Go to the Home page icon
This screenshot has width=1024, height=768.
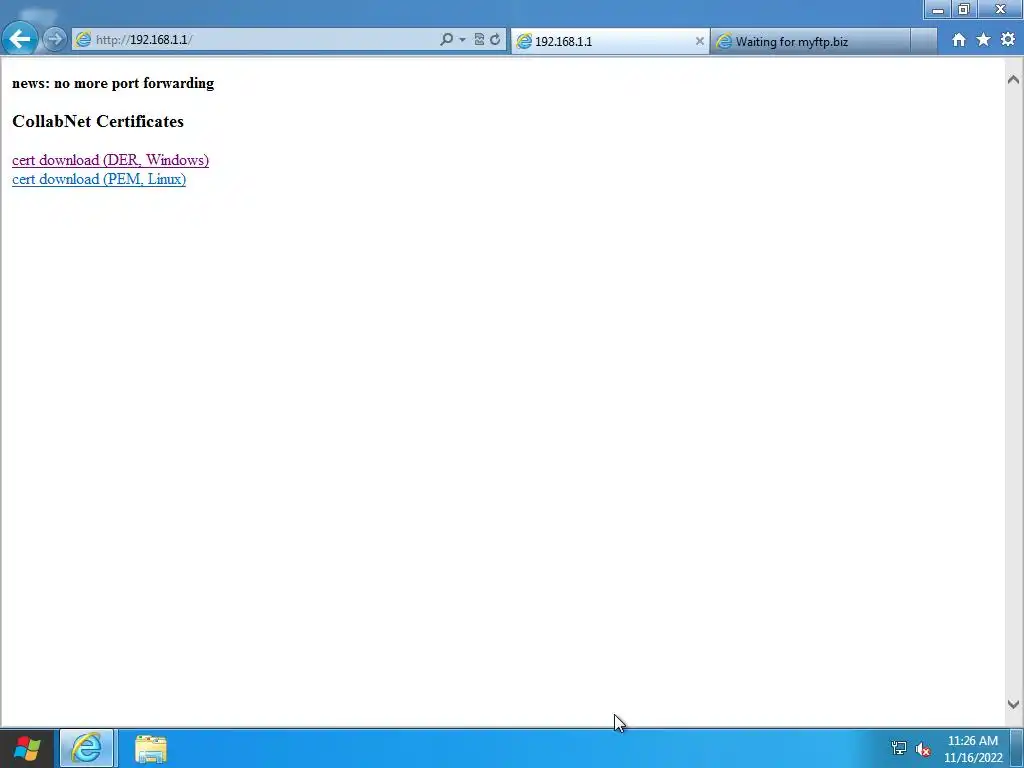coord(958,40)
